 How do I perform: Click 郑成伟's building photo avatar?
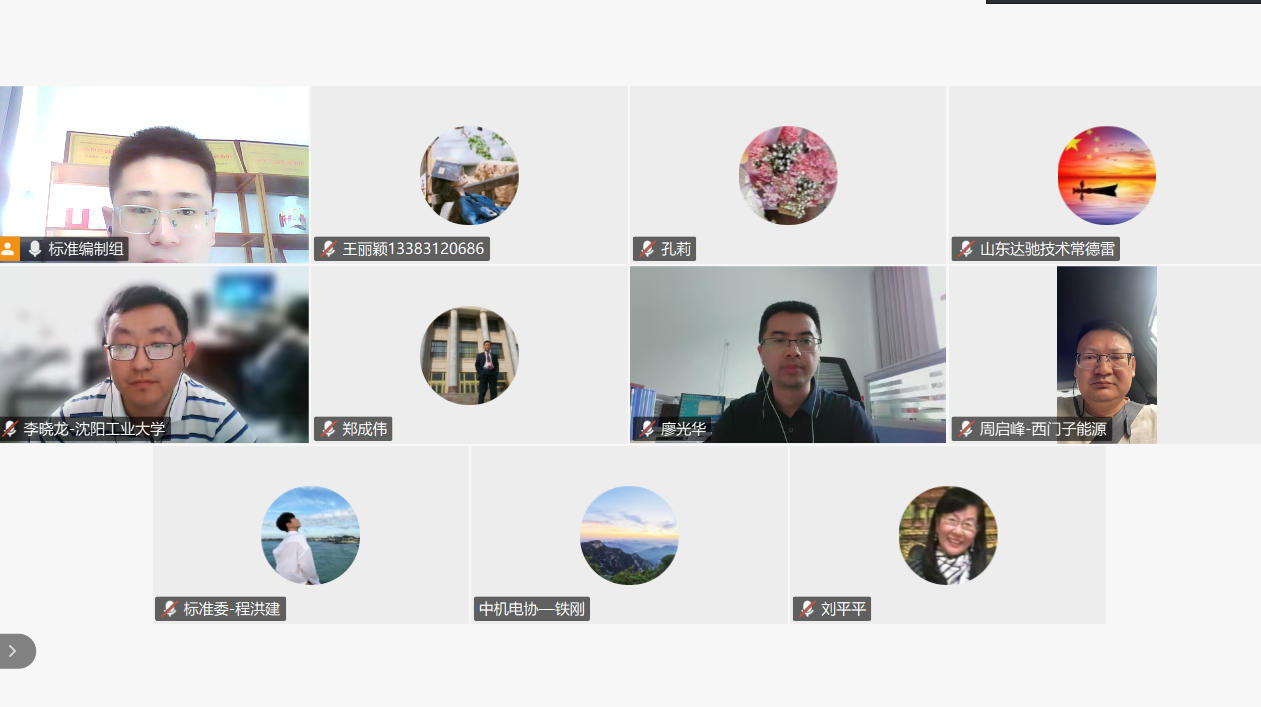click(x=469, y=355)
